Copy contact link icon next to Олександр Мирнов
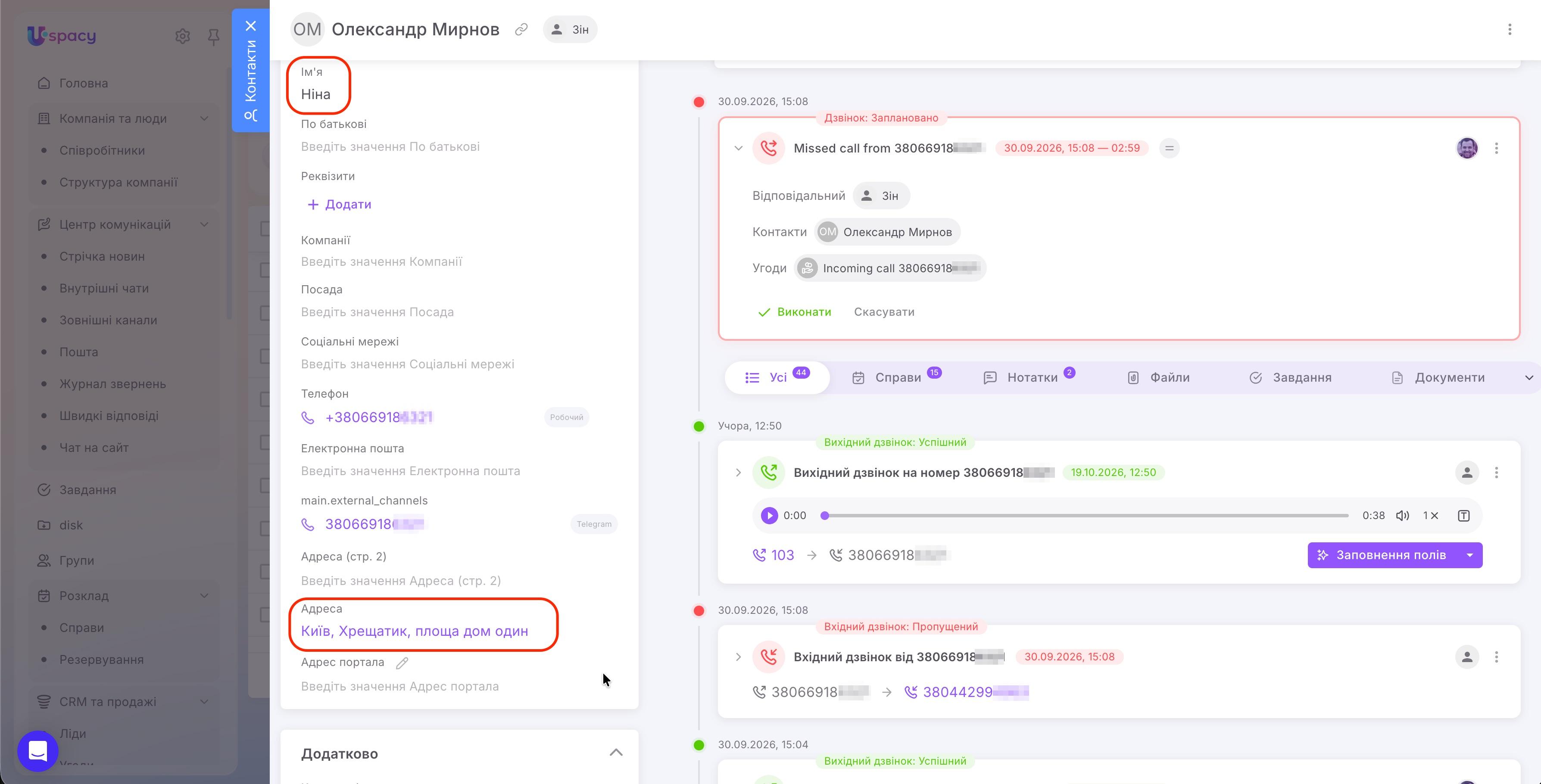The image size is (1541, 784). pyautogui.click(x=522, y=29)
